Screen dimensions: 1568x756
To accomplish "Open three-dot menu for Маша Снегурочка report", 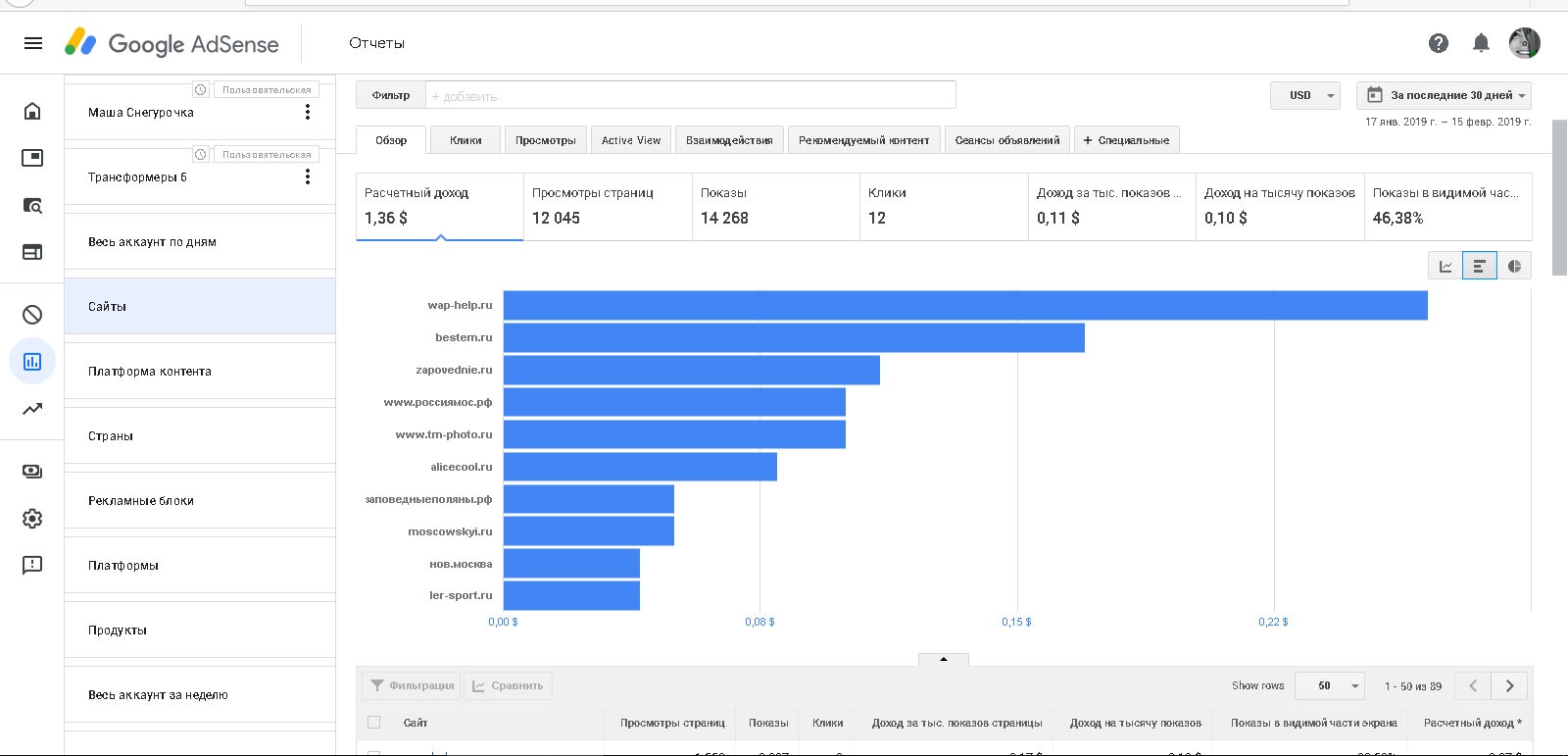I will coord(308,112).
